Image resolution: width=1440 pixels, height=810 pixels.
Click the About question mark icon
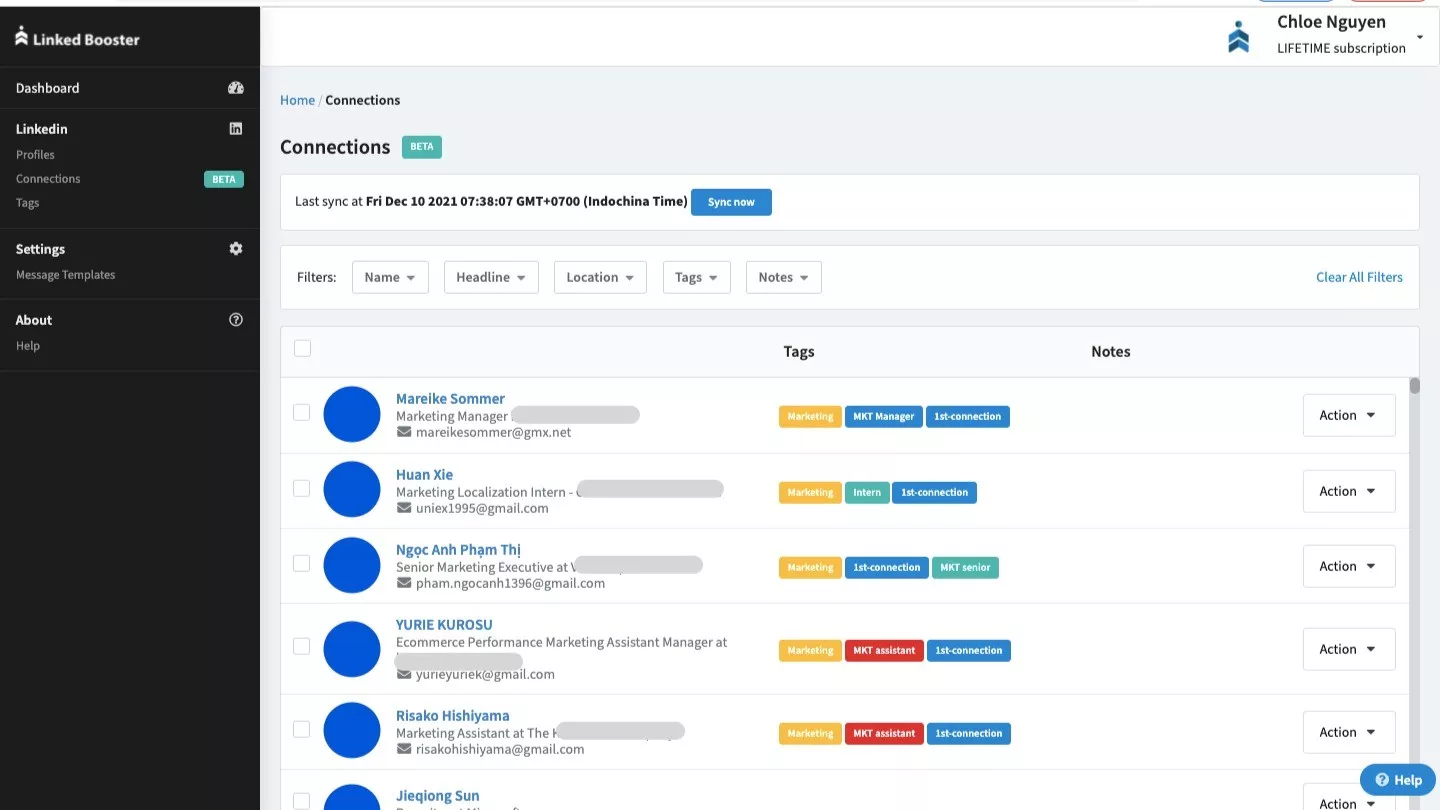tap(236, 320)
